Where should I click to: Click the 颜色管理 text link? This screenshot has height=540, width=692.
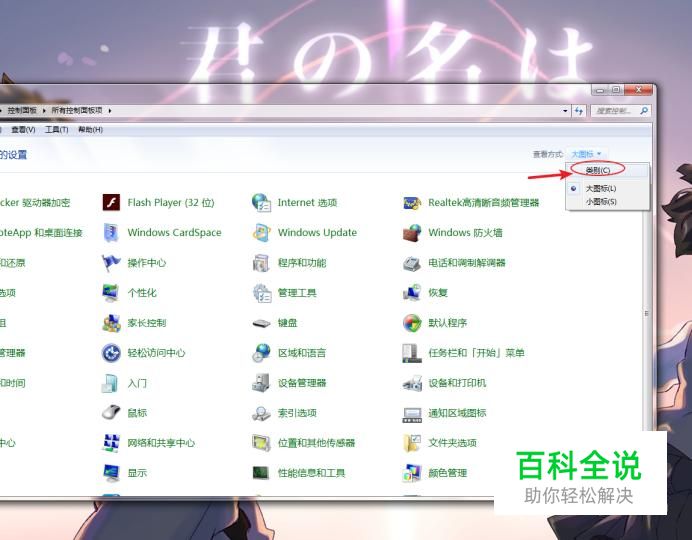448,473
